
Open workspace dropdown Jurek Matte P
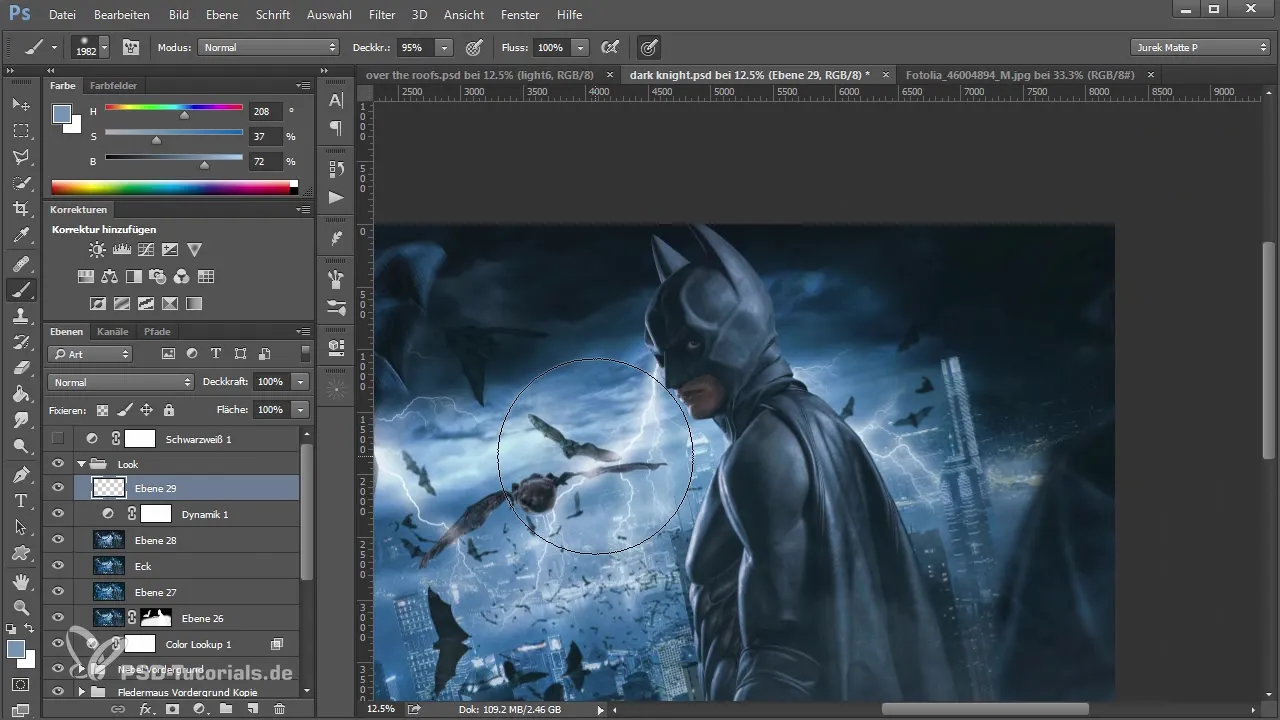1200,47
